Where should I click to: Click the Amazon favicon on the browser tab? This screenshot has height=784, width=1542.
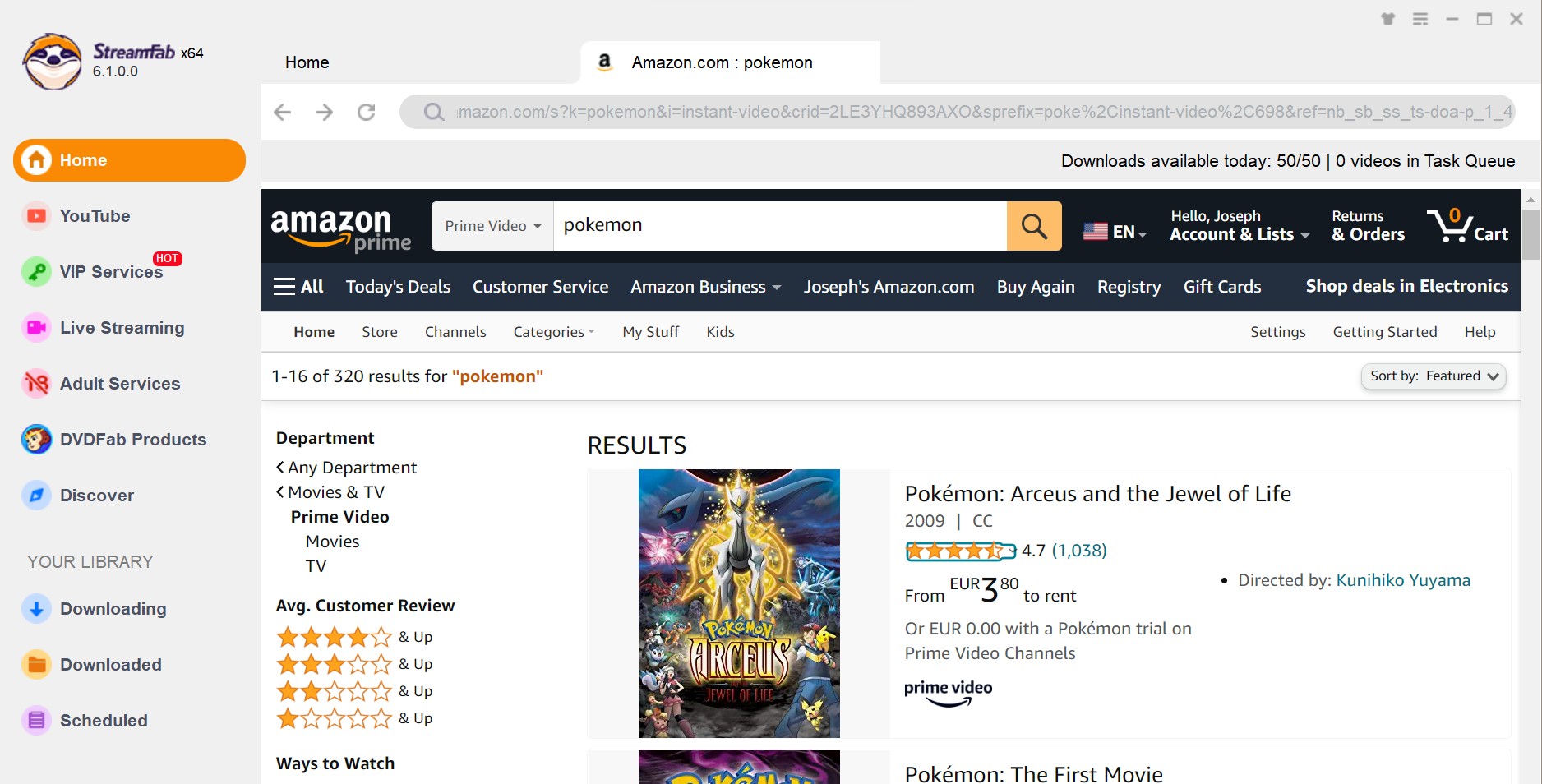pos(605,62)
